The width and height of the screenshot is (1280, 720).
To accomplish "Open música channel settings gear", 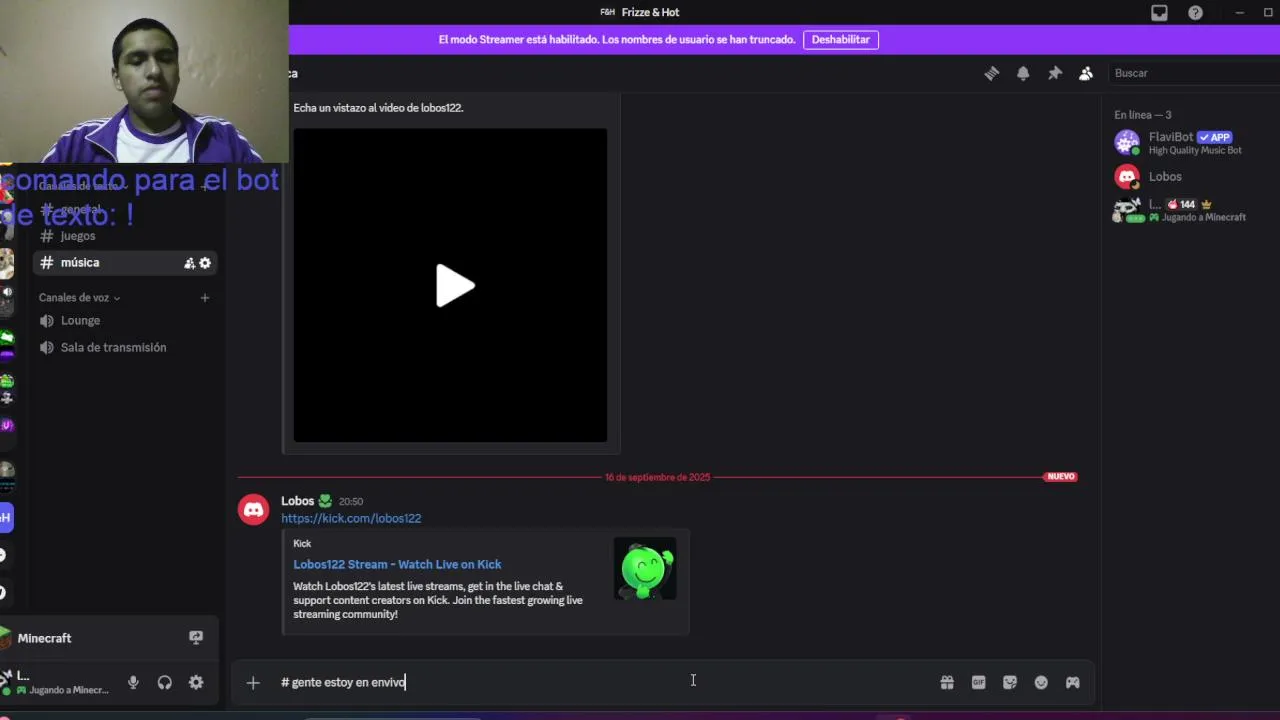I will 205,263.
